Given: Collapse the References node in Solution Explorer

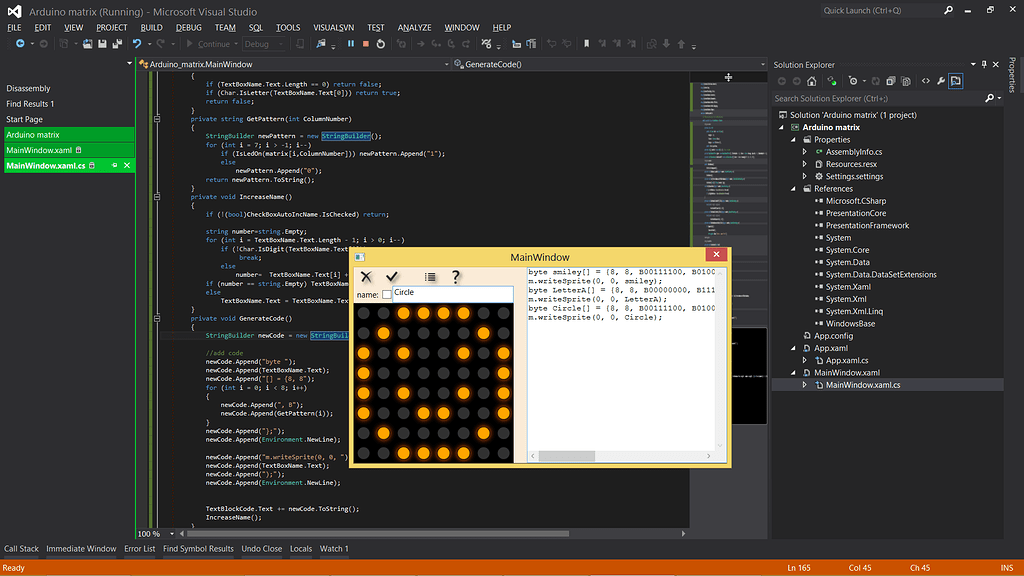Looking at the screenshot, I should [794, 189].
